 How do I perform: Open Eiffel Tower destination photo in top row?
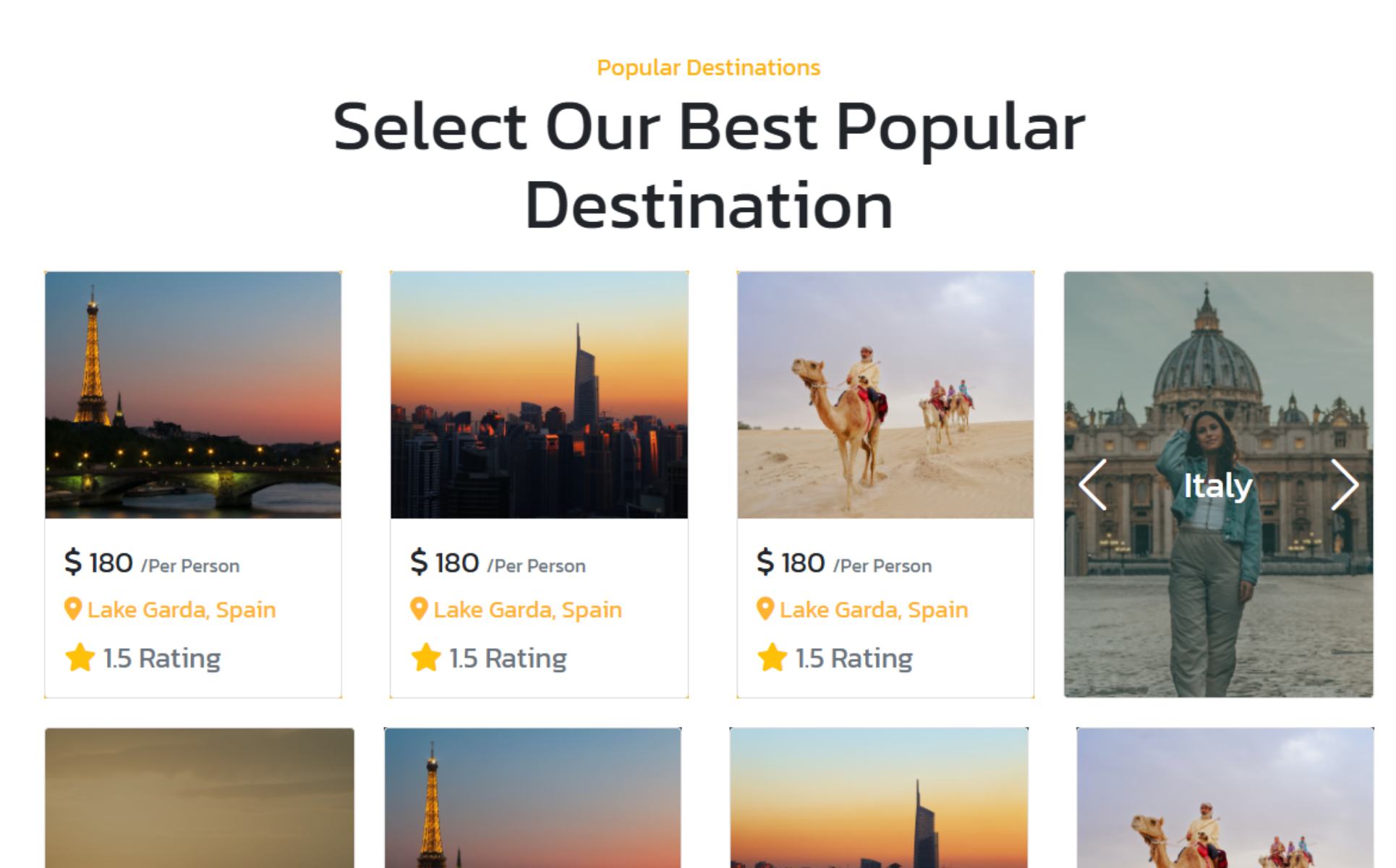click(193, 395)
